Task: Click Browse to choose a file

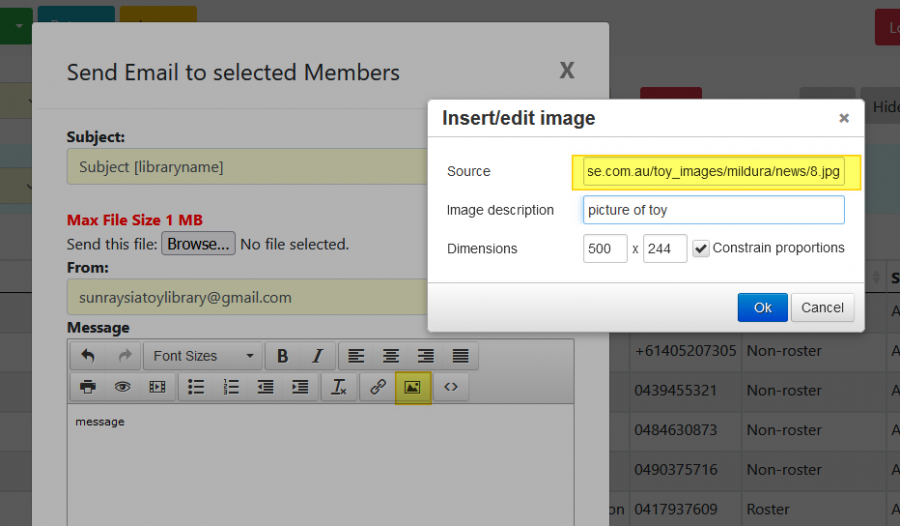Action: pos(199,243)
